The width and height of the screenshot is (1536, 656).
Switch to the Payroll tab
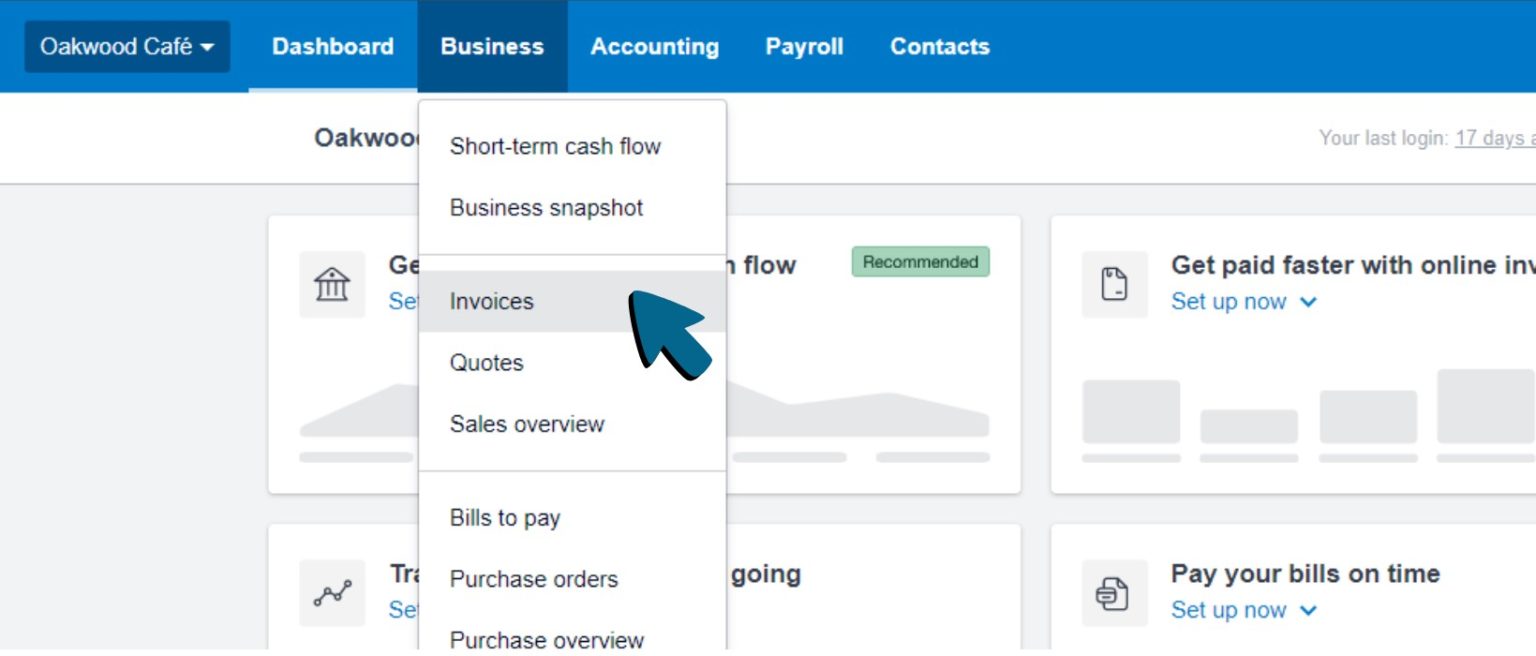pos(804,46)
